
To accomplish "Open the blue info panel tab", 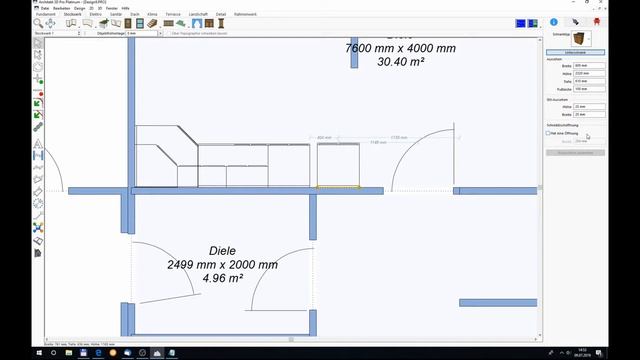I will tap(554, 22).
